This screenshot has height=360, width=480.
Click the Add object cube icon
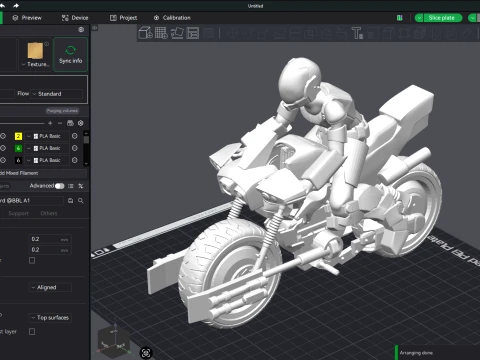tap(145, 33)
